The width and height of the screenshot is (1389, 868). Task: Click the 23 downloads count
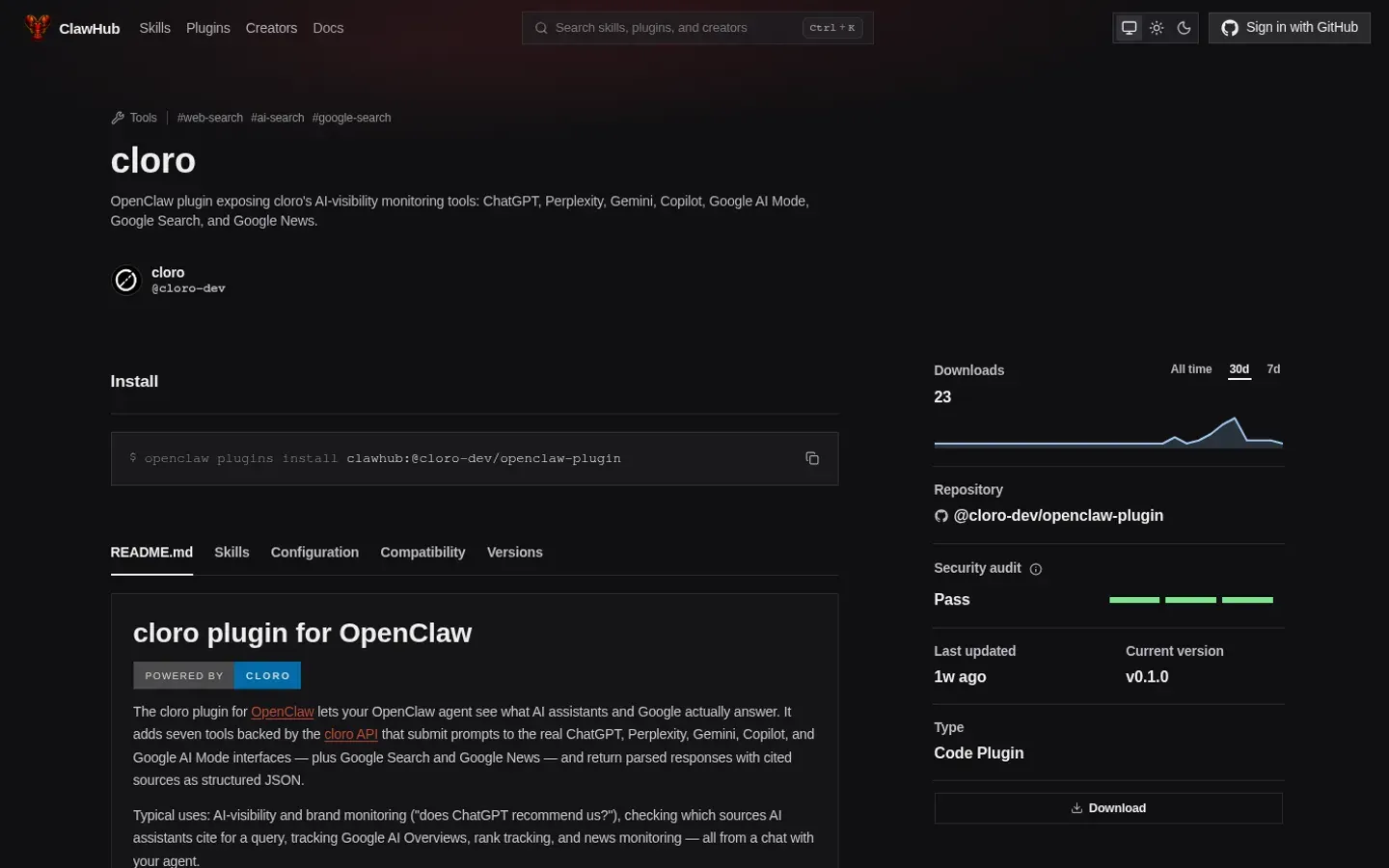pos(942,397)
